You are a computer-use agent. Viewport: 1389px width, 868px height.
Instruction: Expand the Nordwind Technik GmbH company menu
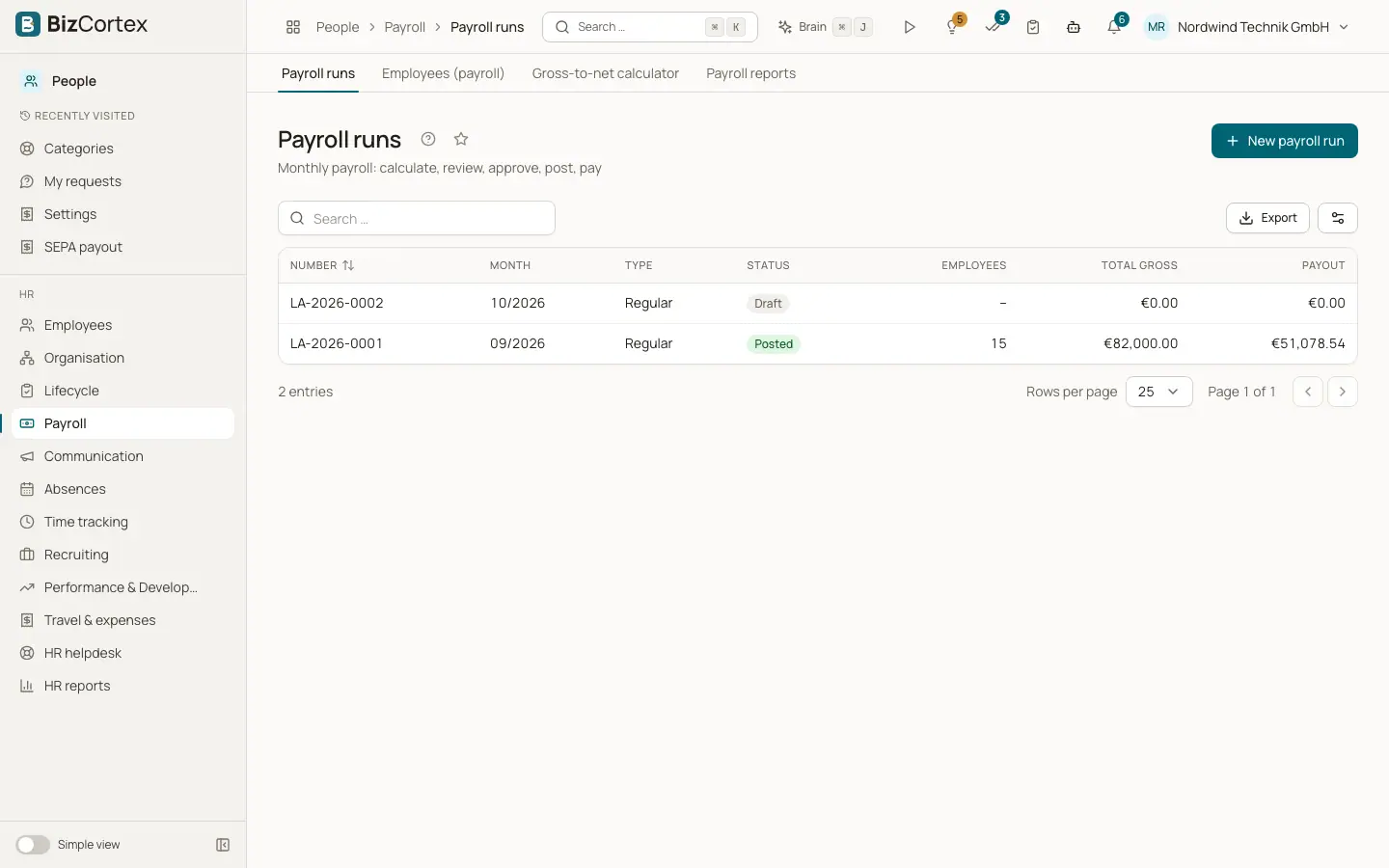(1247, 27)
